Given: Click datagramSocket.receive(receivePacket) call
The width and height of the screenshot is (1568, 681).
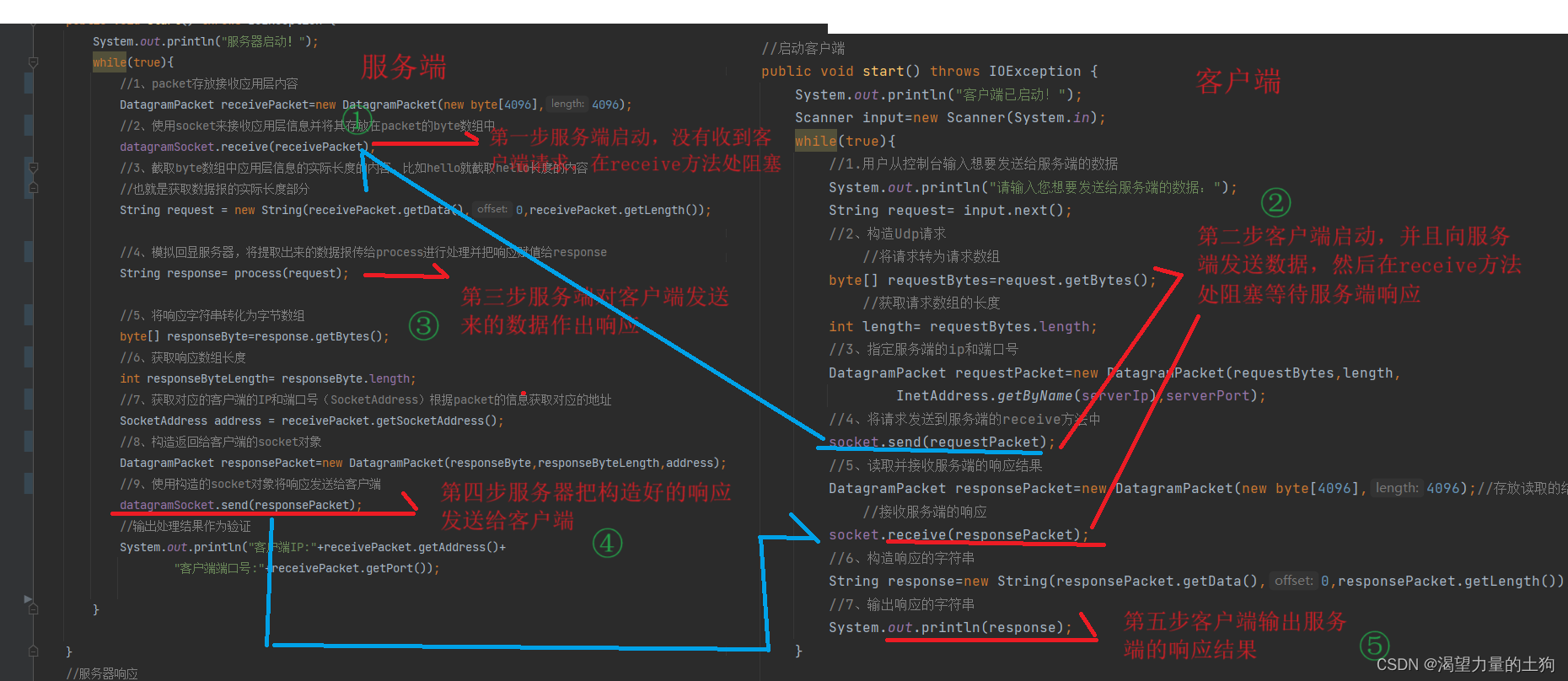Looking at the screenshot, I should click(x=247, y=147).
